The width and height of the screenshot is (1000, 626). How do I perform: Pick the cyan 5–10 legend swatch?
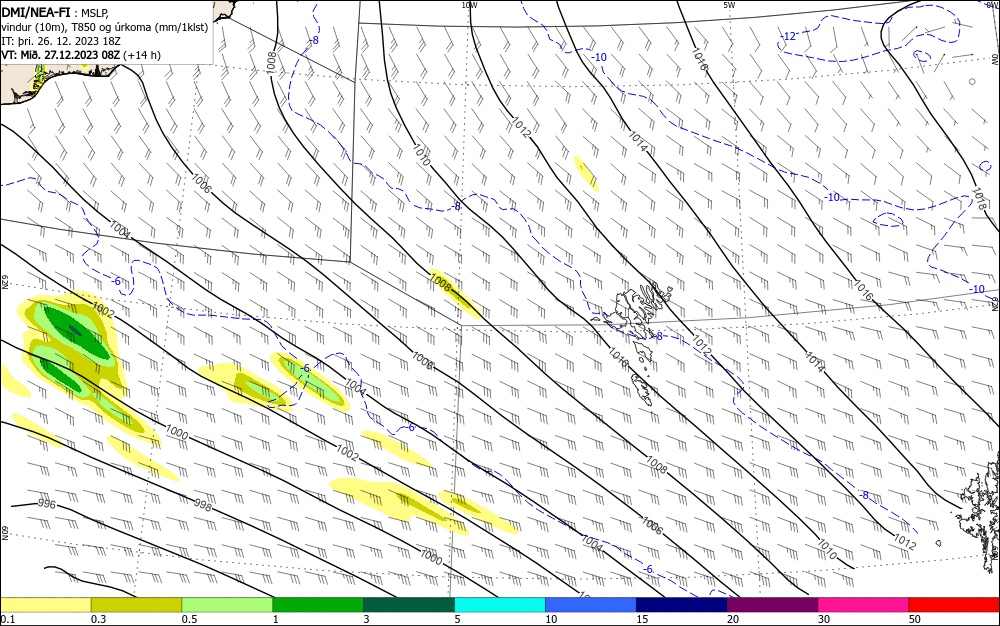[x=500, y=605]
